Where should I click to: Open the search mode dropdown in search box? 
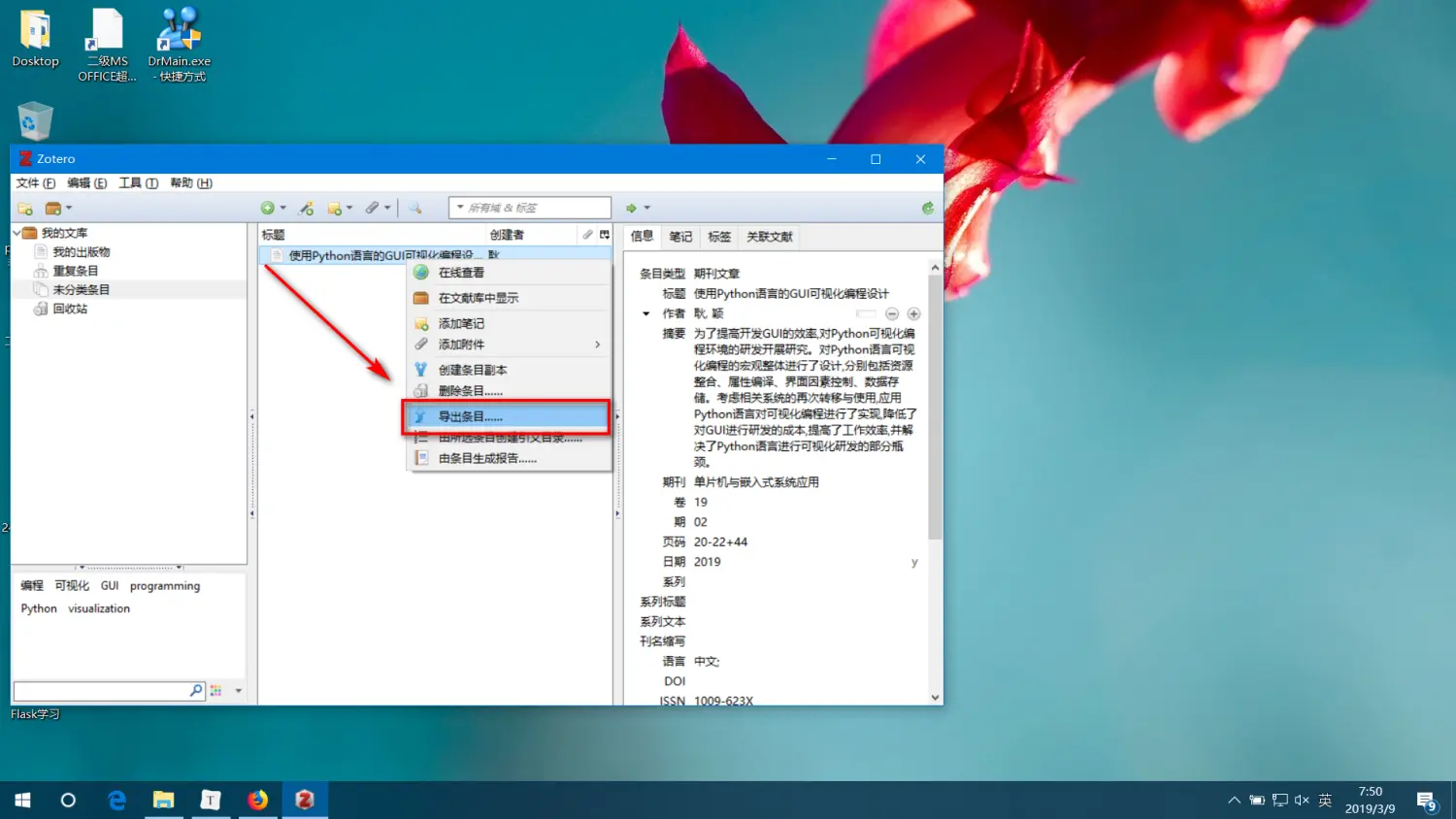[460, 208]
